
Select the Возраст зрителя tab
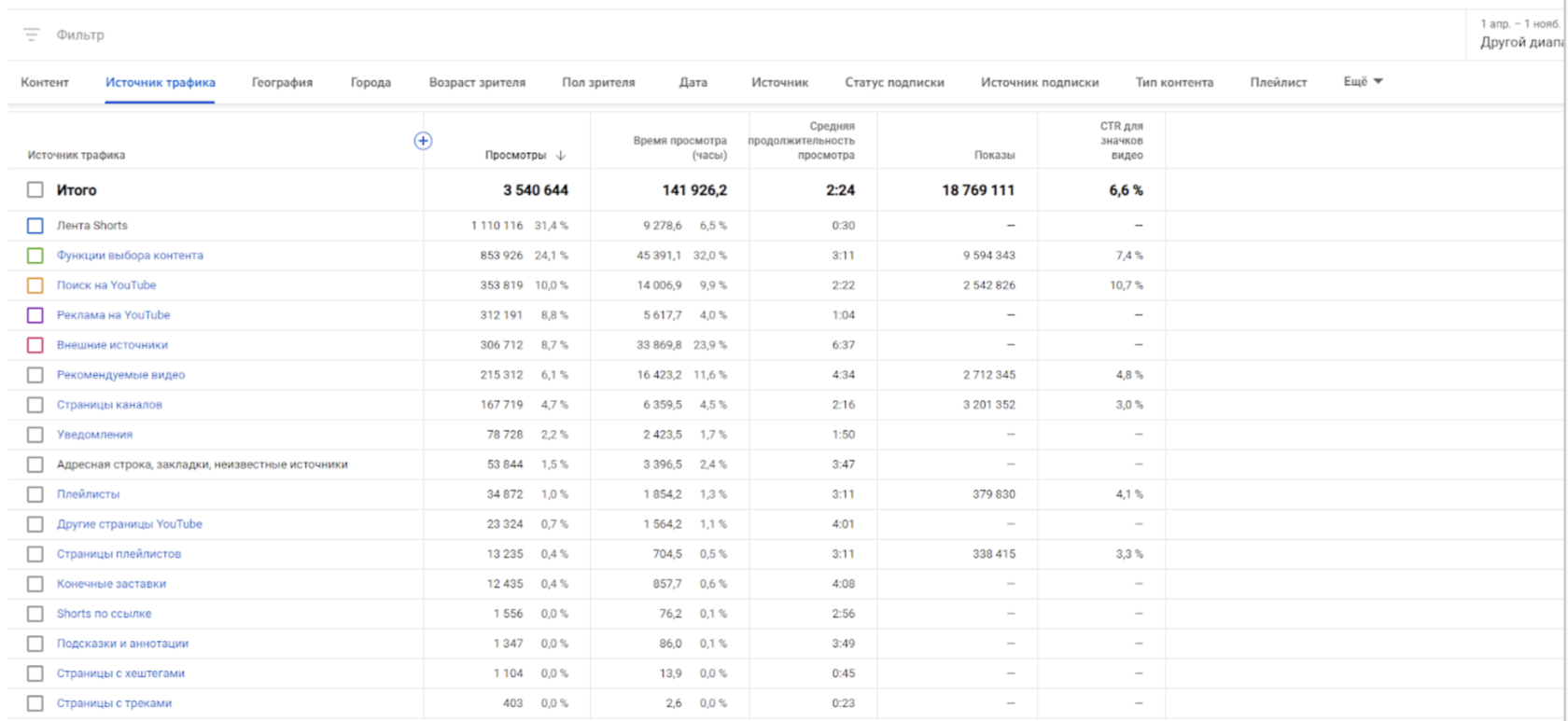[x=477, y=82]
